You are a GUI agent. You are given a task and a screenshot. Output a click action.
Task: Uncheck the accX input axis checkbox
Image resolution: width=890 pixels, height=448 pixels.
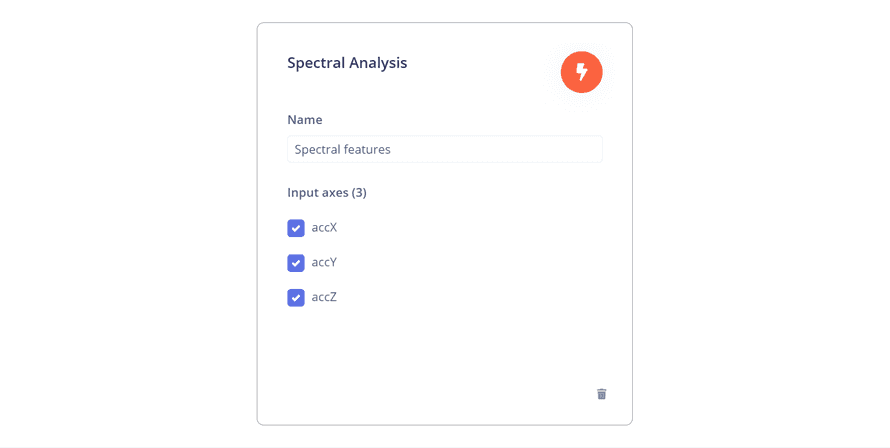(296, 228)
